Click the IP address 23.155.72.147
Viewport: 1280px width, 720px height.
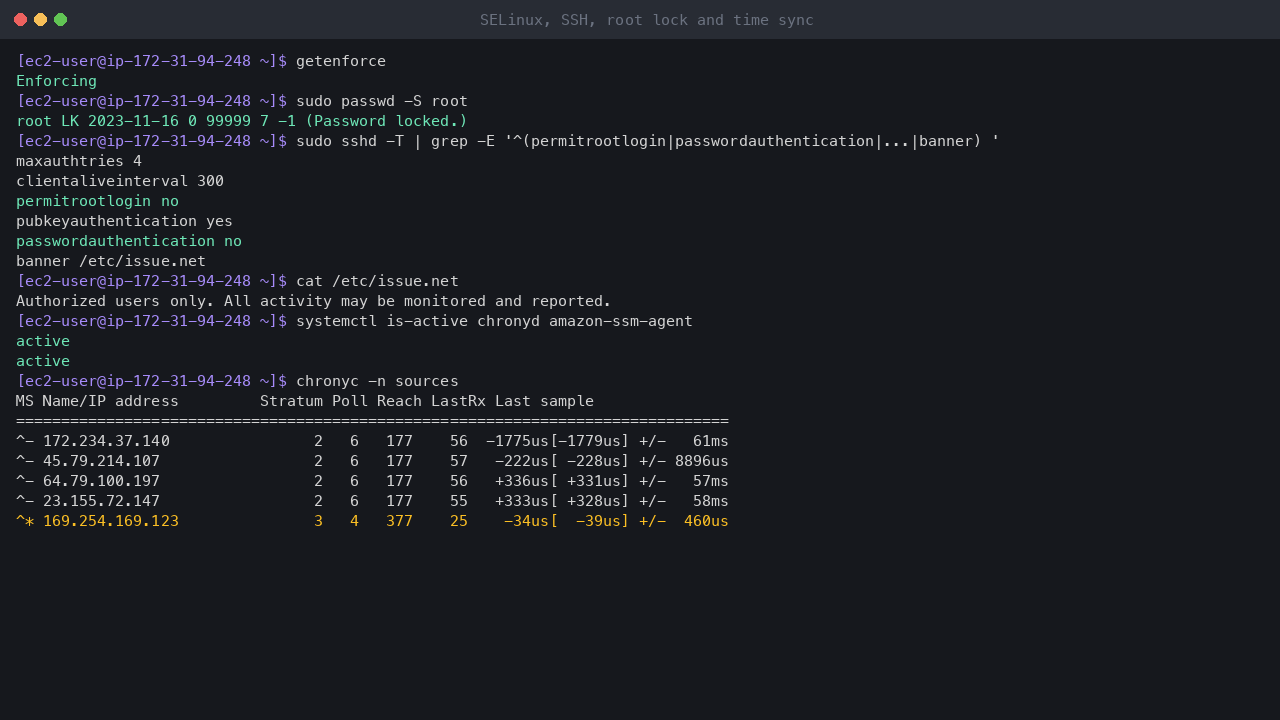click(x=101, y=501)
